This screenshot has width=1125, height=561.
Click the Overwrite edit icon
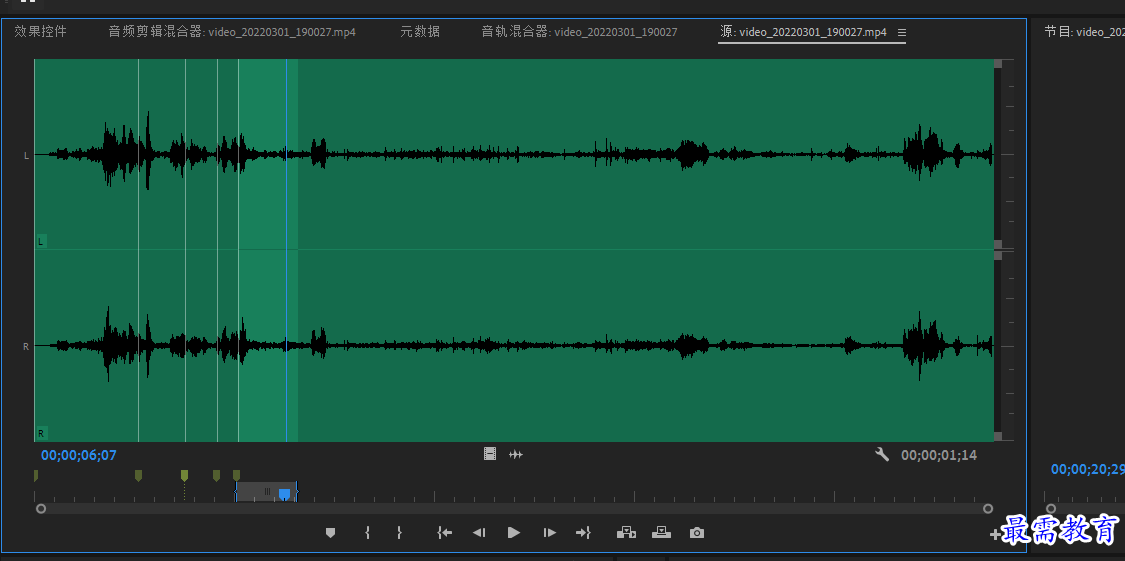click(x=661, y=532)
